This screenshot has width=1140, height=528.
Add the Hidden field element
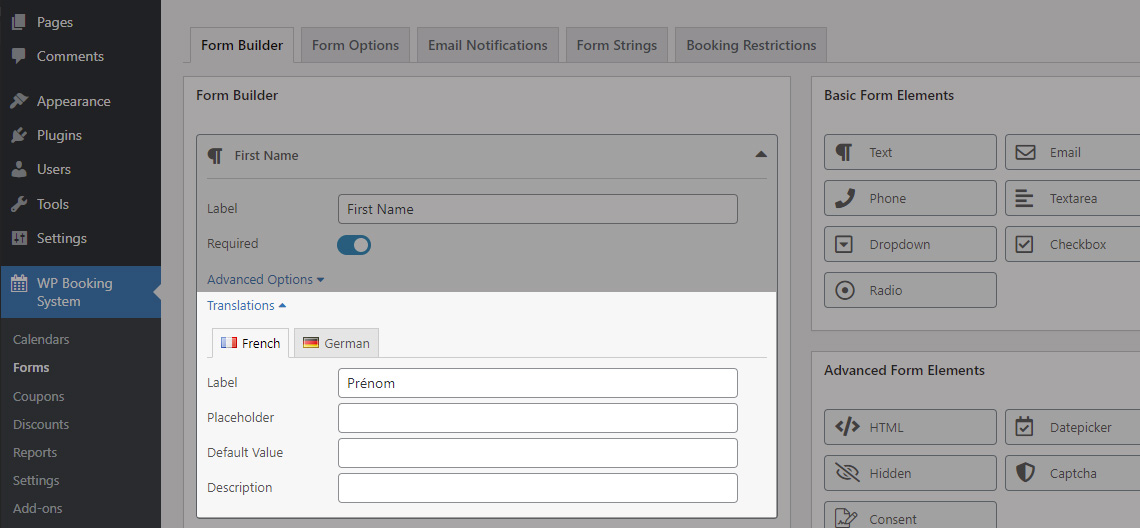[910, 473]
